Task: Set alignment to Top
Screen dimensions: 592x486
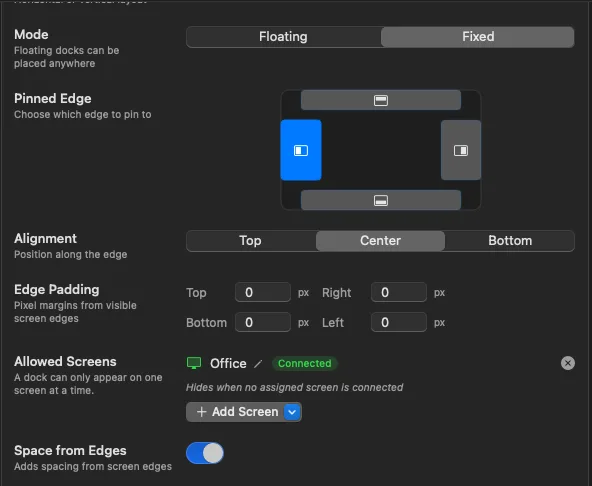Action: click(251, 241)
